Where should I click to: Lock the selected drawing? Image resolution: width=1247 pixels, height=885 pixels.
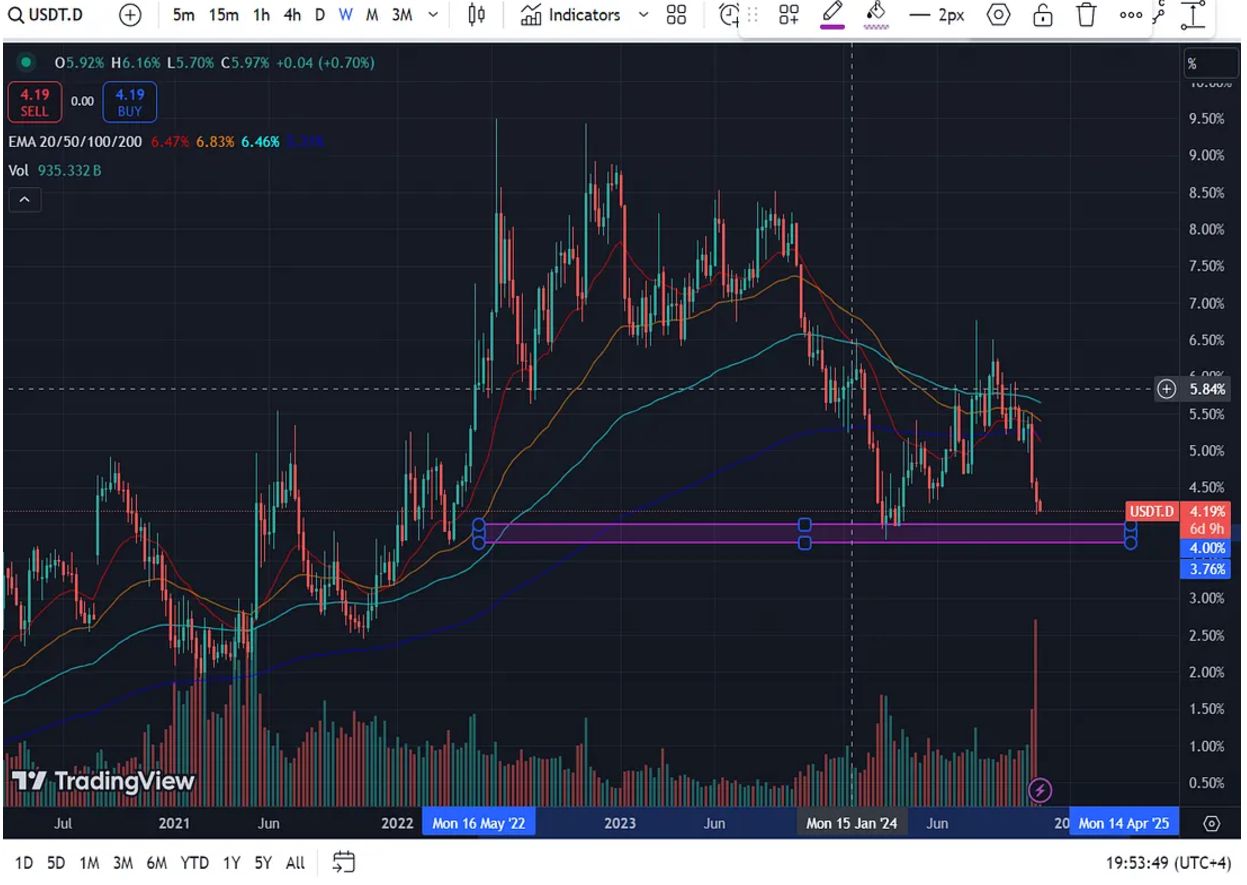[1042, 15]
